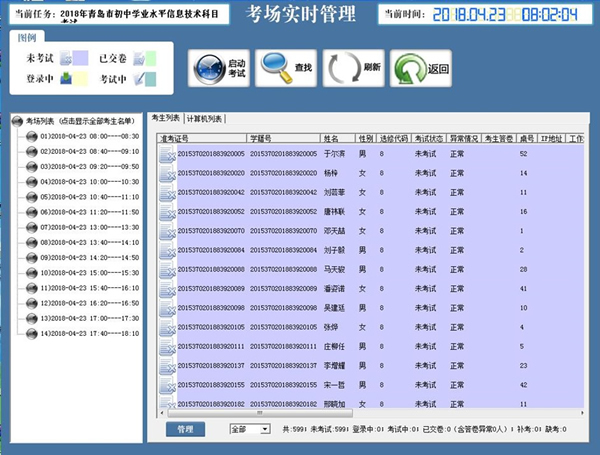Switch to the 计算机列表 tab

click(205, 118)
